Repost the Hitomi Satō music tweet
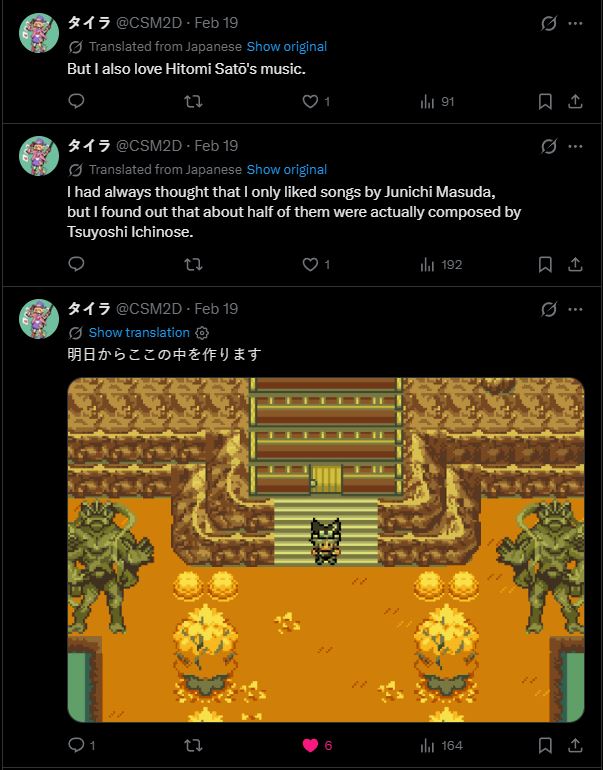The width and height of the screenshot is (603, 770). click(x=193, y=101)
